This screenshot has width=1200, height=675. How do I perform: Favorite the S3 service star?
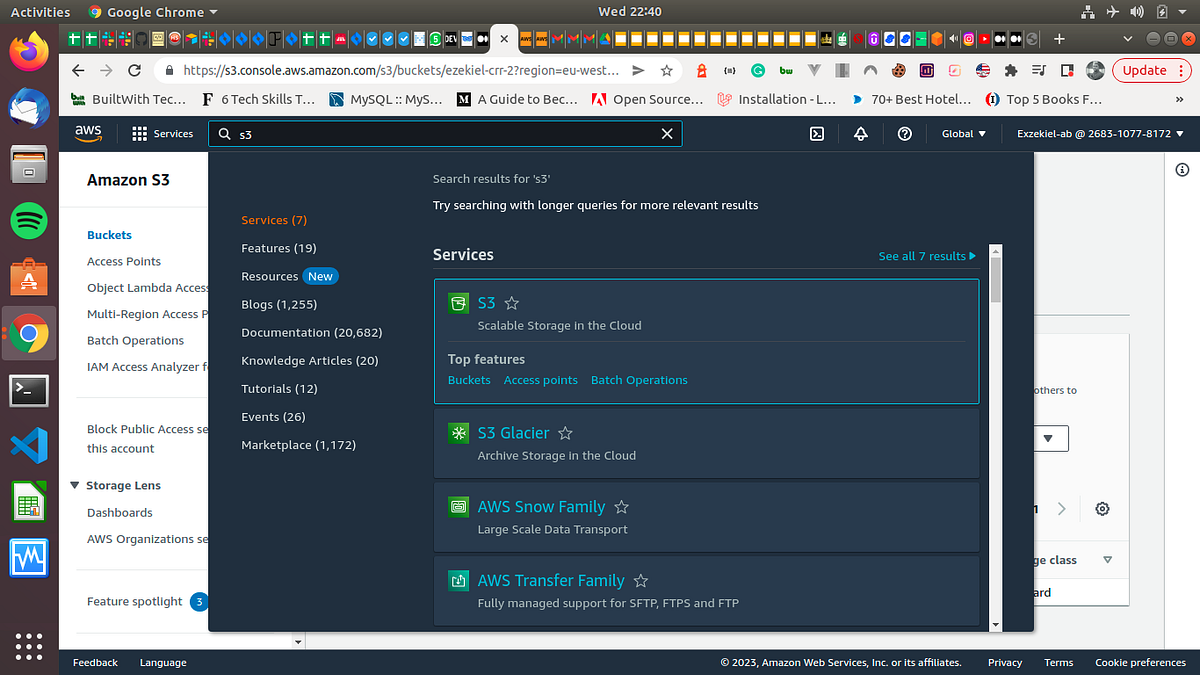512,303
